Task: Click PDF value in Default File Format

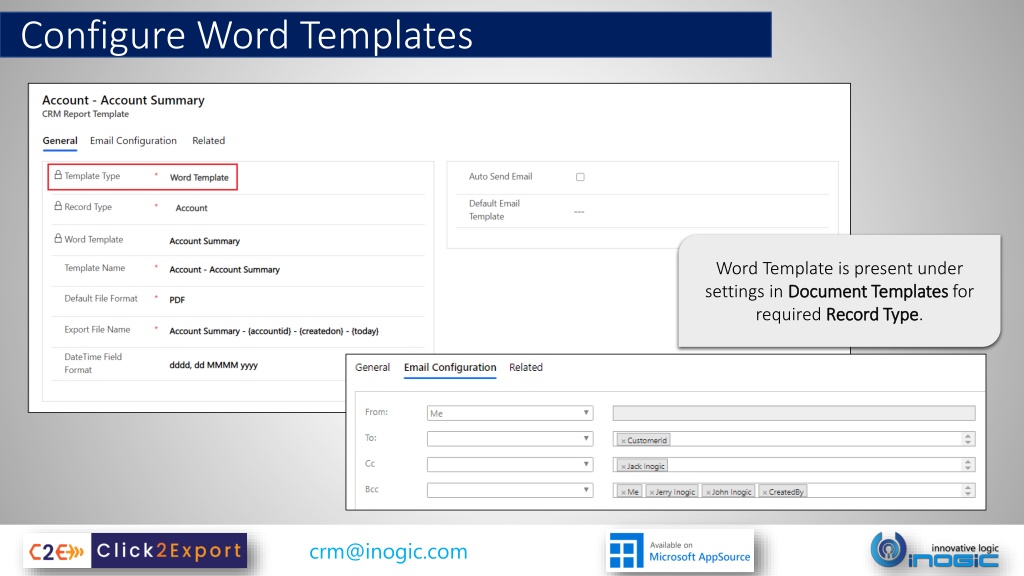Action: pyautogui.click(x=177, y=300)
